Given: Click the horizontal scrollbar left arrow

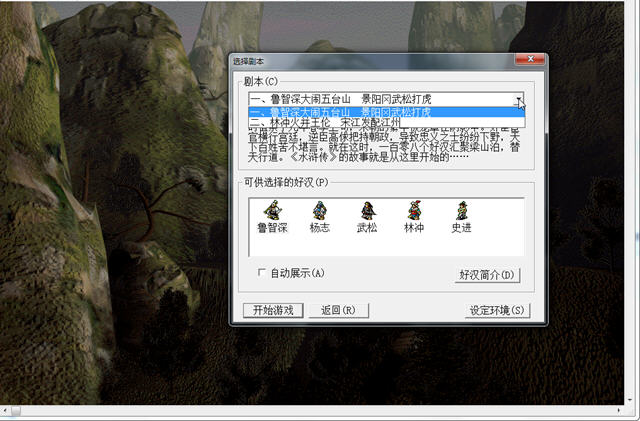Looking at the screenshot, I should point(4,410).
